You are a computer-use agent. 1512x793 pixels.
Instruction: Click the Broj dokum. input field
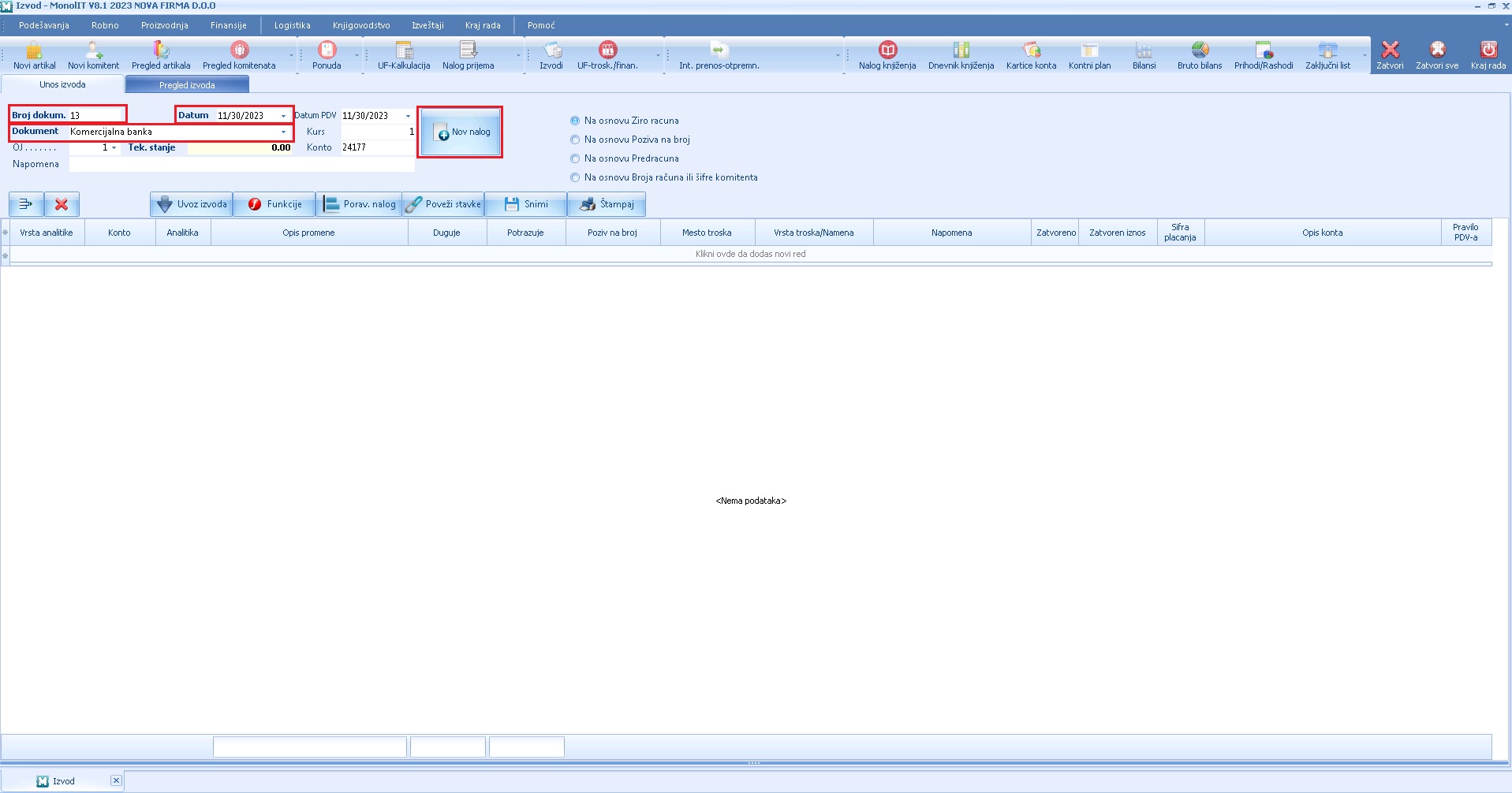(96, 115)
